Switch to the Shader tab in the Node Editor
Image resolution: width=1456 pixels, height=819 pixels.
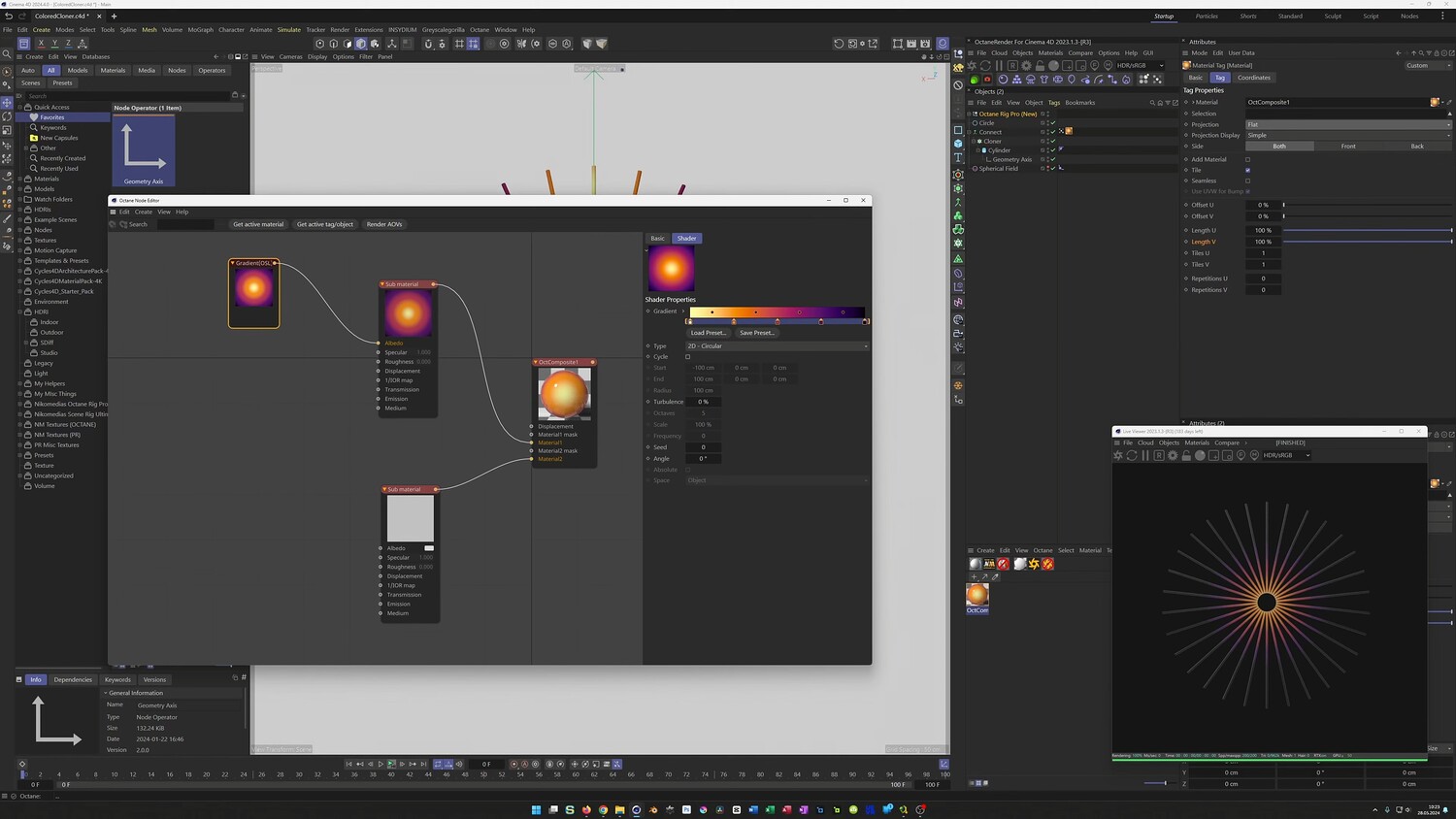686,238
